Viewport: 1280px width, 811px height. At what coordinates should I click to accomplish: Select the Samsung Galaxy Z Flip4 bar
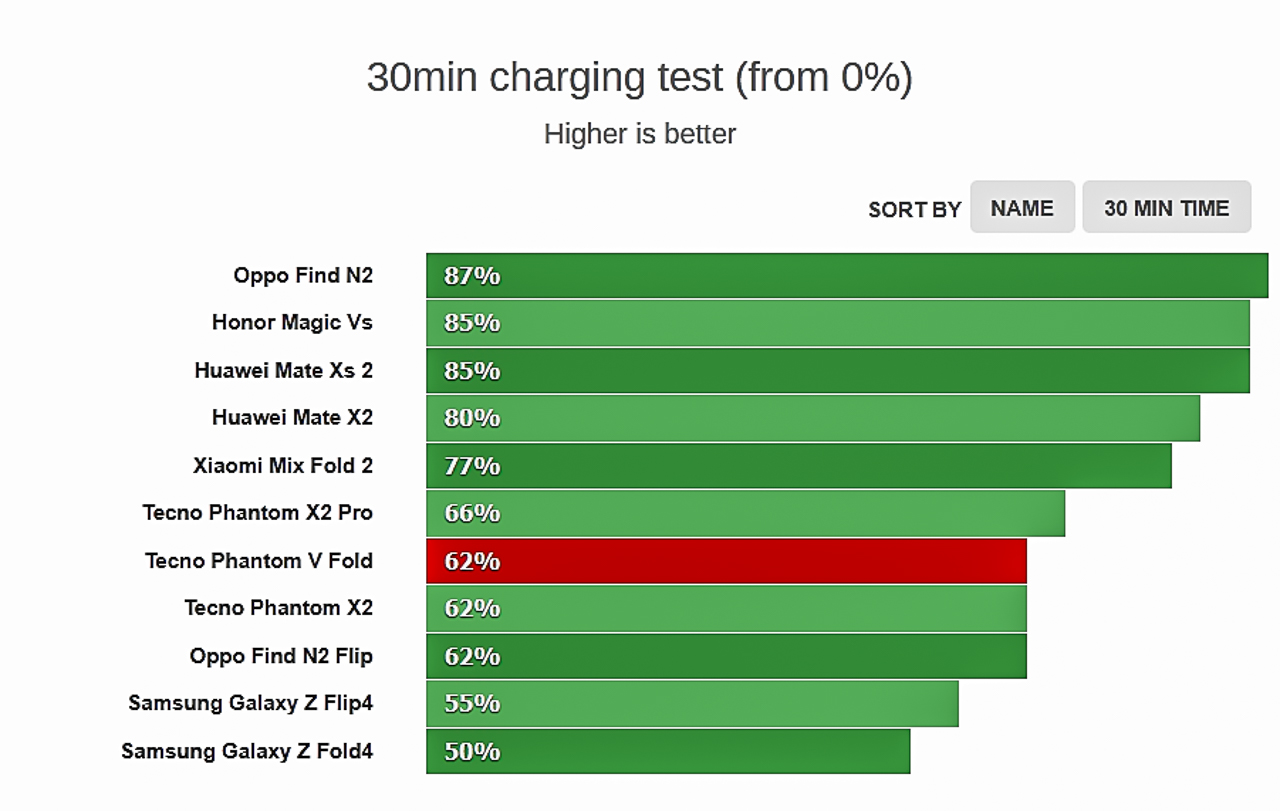[x=692, y=703]
